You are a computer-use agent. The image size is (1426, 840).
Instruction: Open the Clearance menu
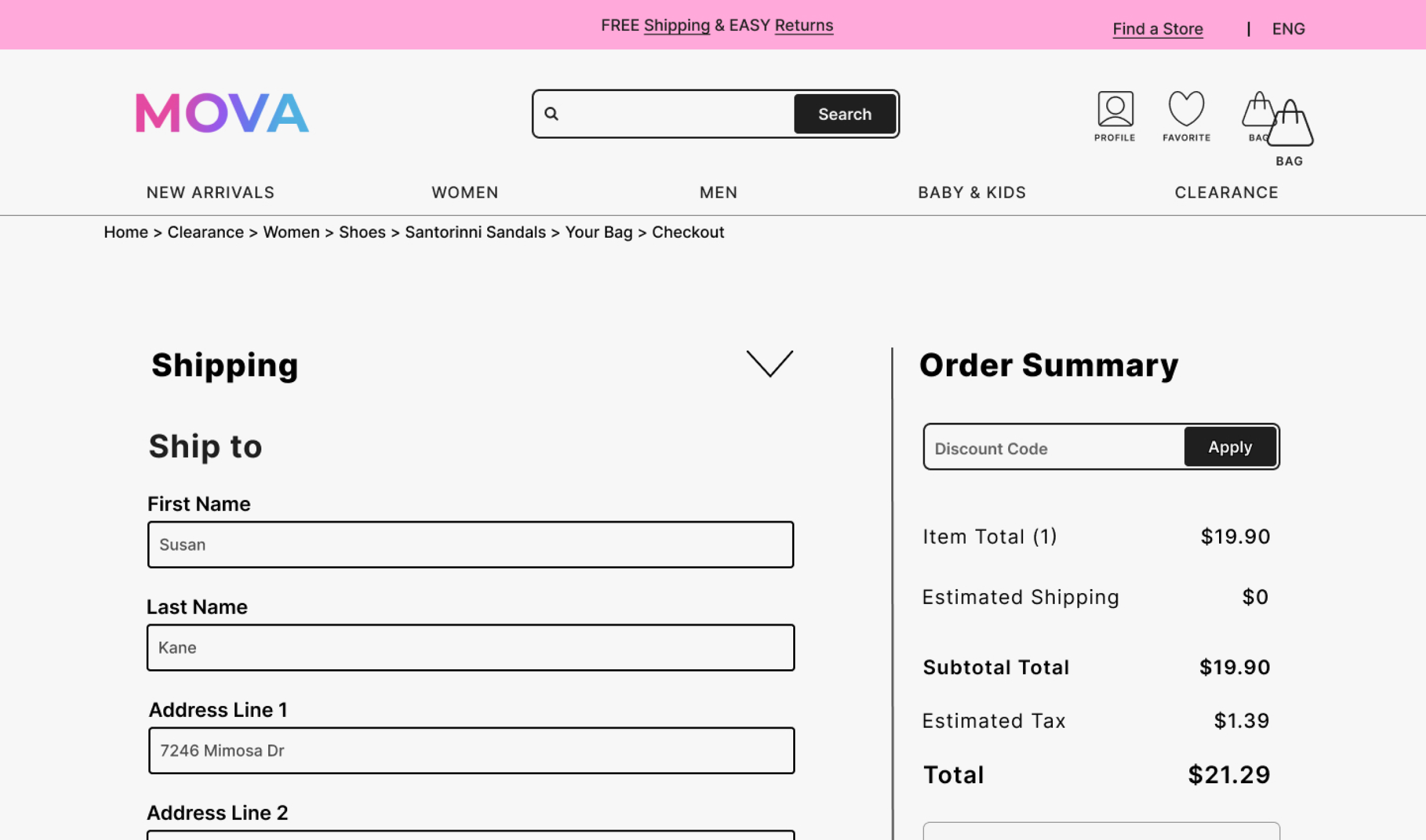coord(1226,193)
